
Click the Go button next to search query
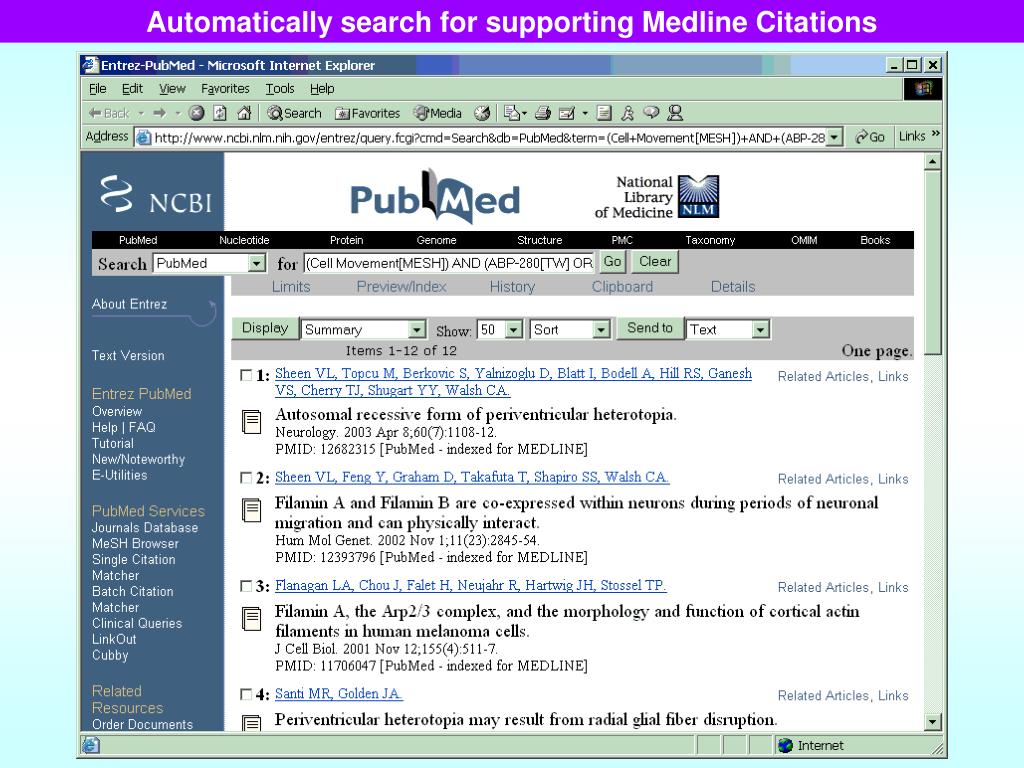(x=612, y=262)
